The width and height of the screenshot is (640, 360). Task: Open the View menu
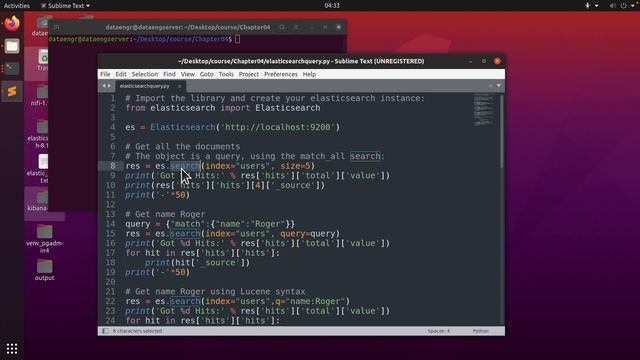click(187, 74)
